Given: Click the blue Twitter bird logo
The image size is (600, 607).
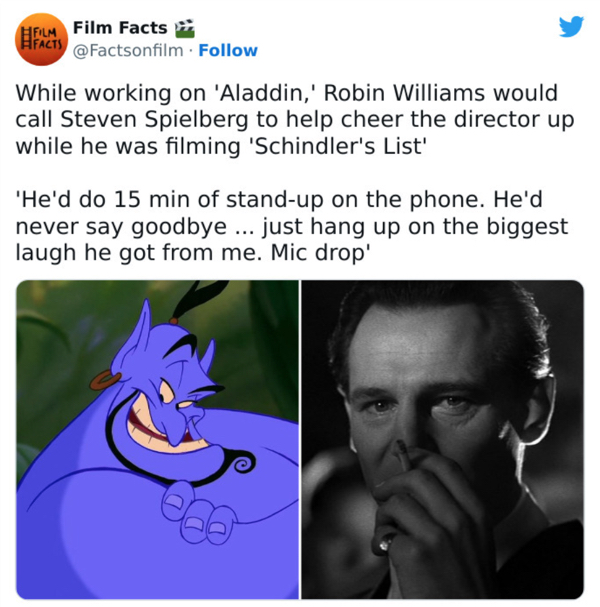Looking at the screenshot, I should click(571, 26).
